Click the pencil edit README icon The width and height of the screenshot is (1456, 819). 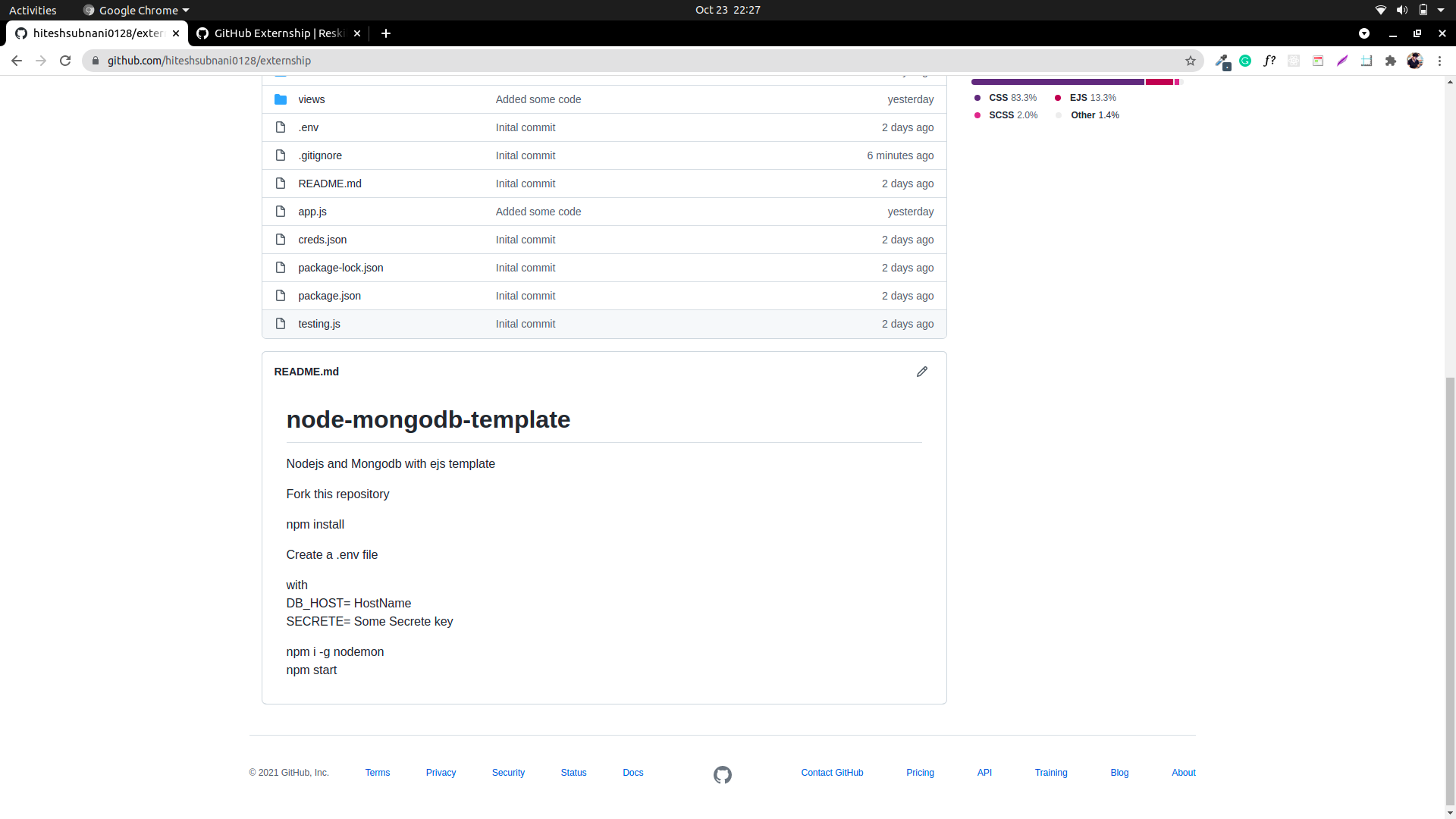point(921,372)
